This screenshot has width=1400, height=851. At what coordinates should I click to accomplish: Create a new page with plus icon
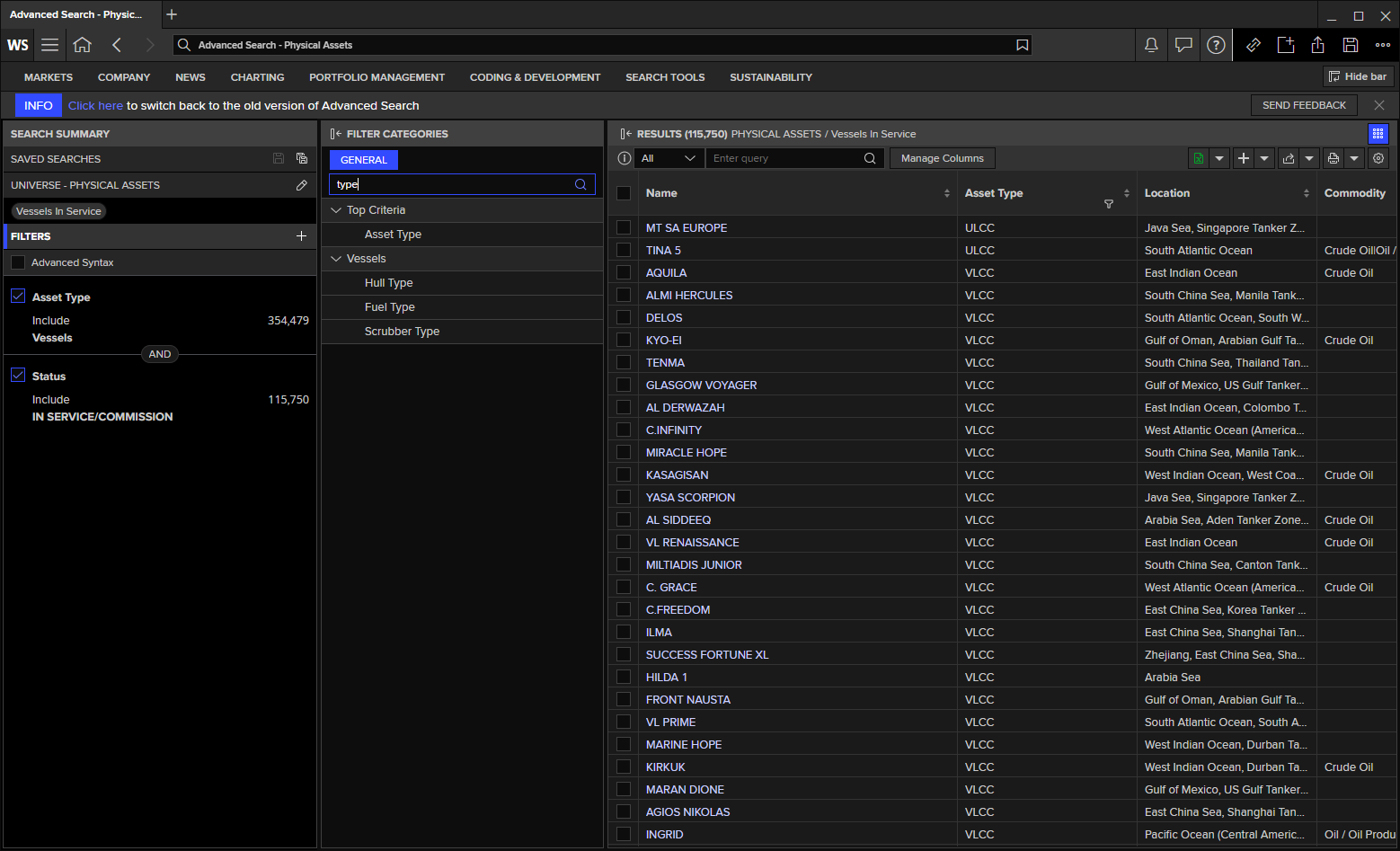(x=1286, y=45)
